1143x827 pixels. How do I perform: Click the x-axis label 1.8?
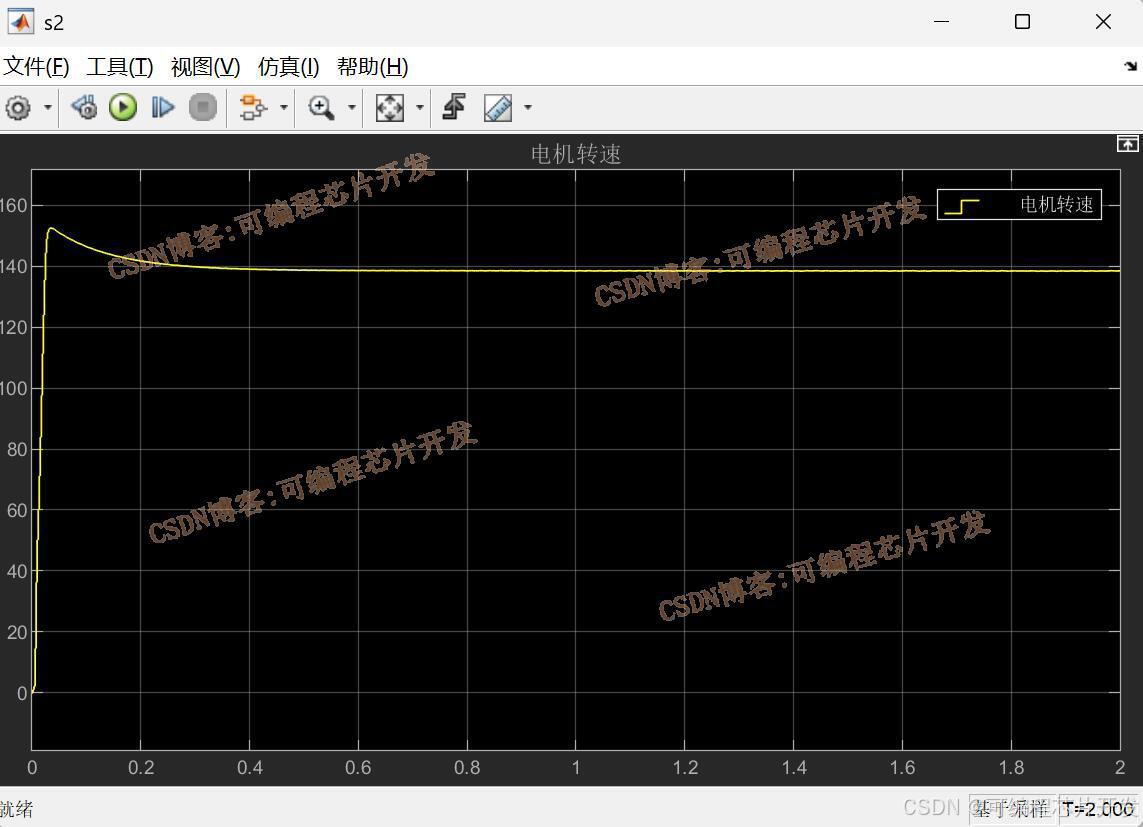coord(1011,768)
